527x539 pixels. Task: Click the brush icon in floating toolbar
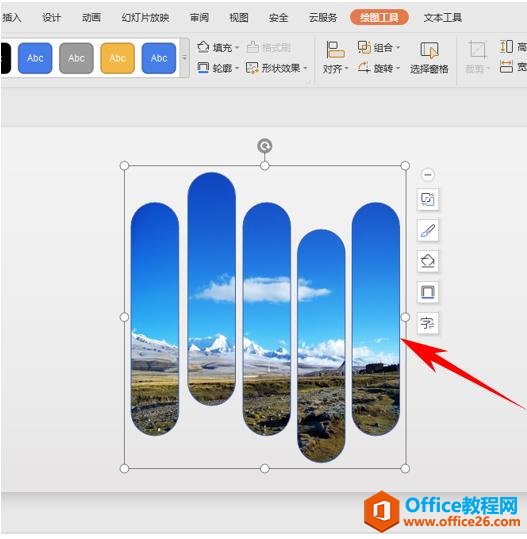tap(428, 230)
